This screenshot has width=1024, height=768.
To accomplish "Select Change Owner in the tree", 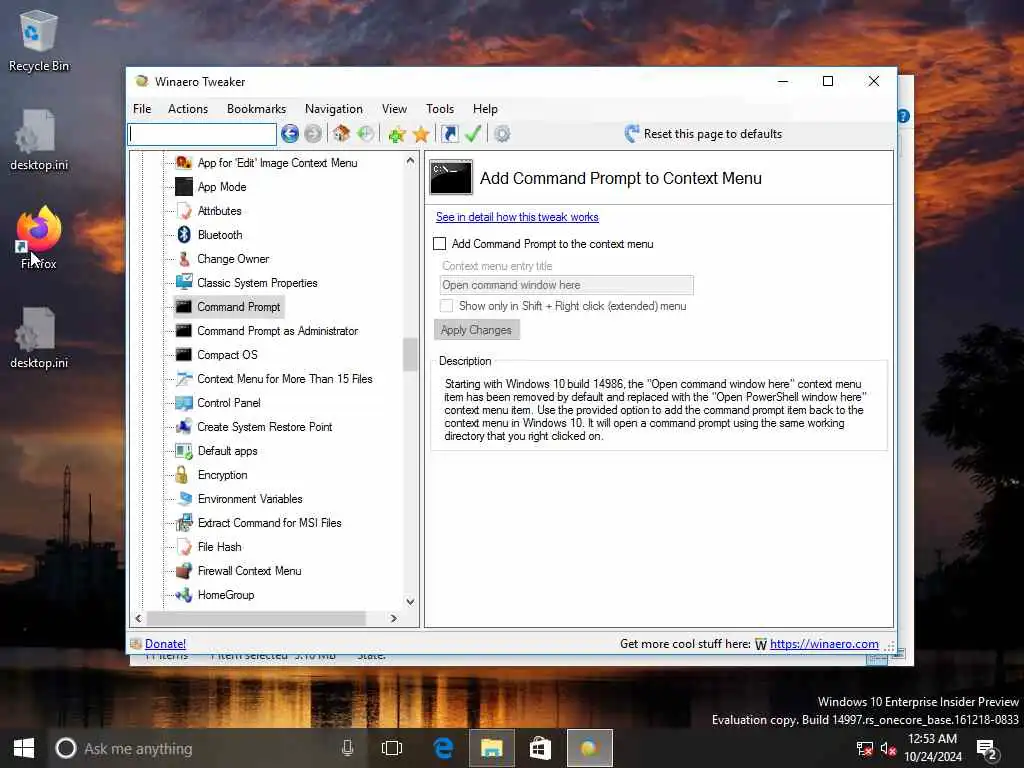I will tap(233, 259).
